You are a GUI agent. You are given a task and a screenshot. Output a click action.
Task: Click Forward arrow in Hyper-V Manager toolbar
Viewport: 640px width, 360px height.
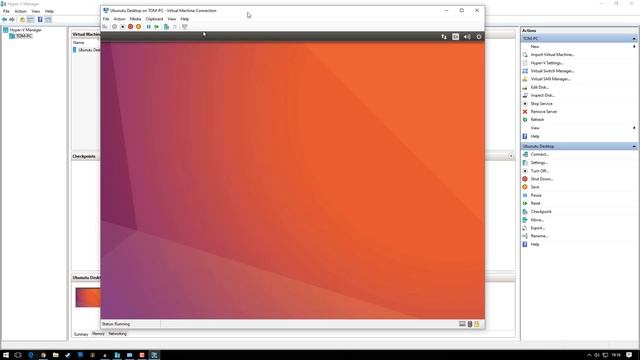[12, 20]
